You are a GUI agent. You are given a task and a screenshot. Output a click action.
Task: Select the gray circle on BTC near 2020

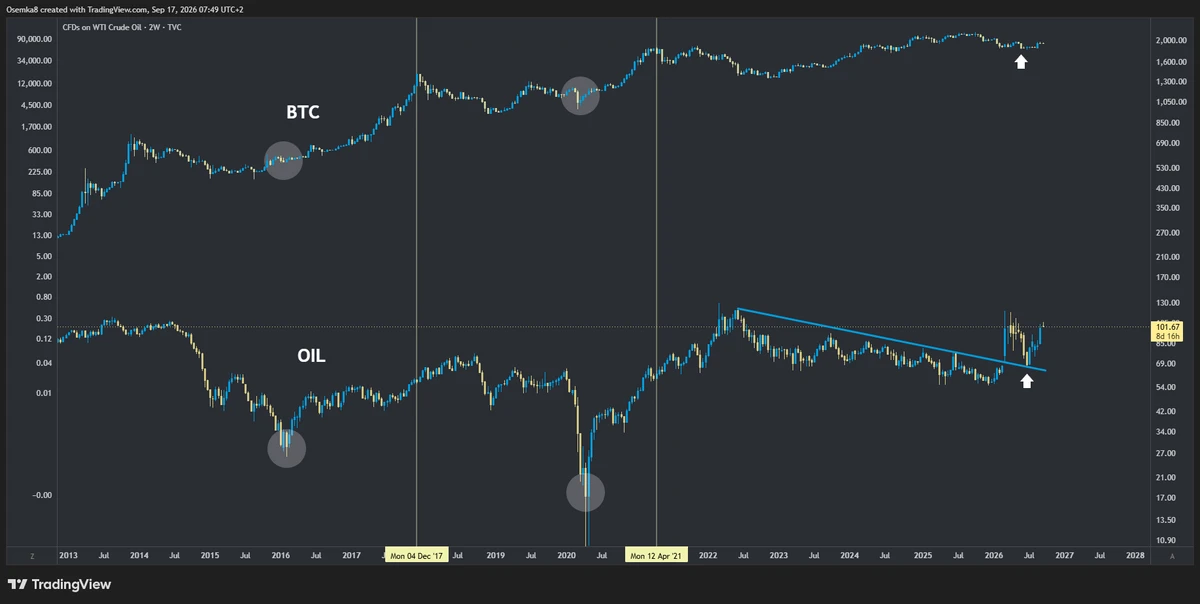pyautogui.click(x=580, y=96)
